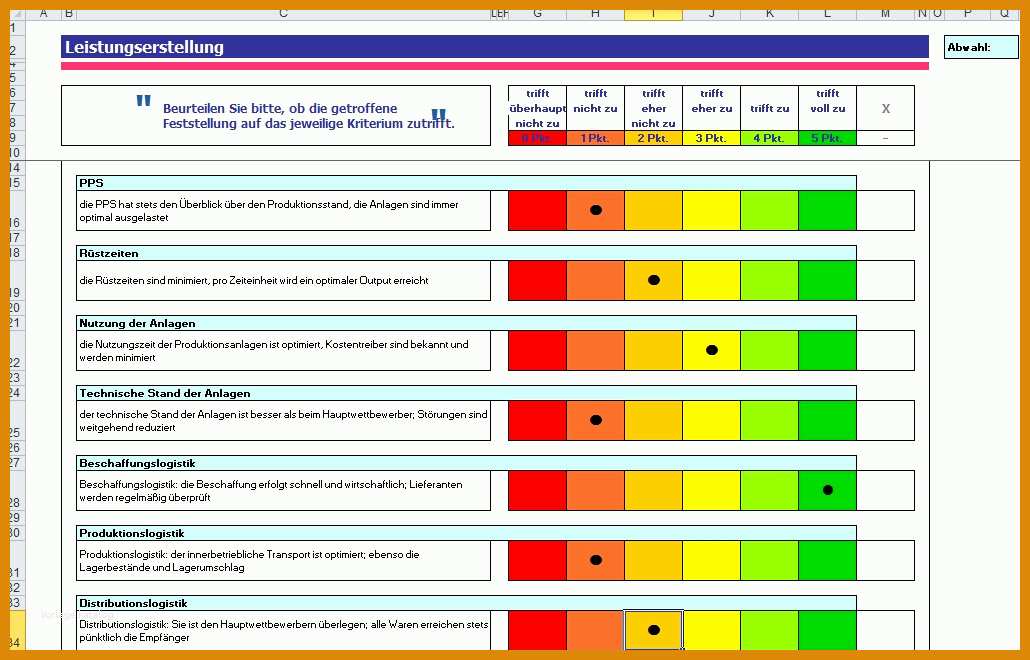This screenshot has height=660, width=1030.
Task: Click the X column cell for Produktionslogistik
Action: pyautogui.click(x=885, y=561)
